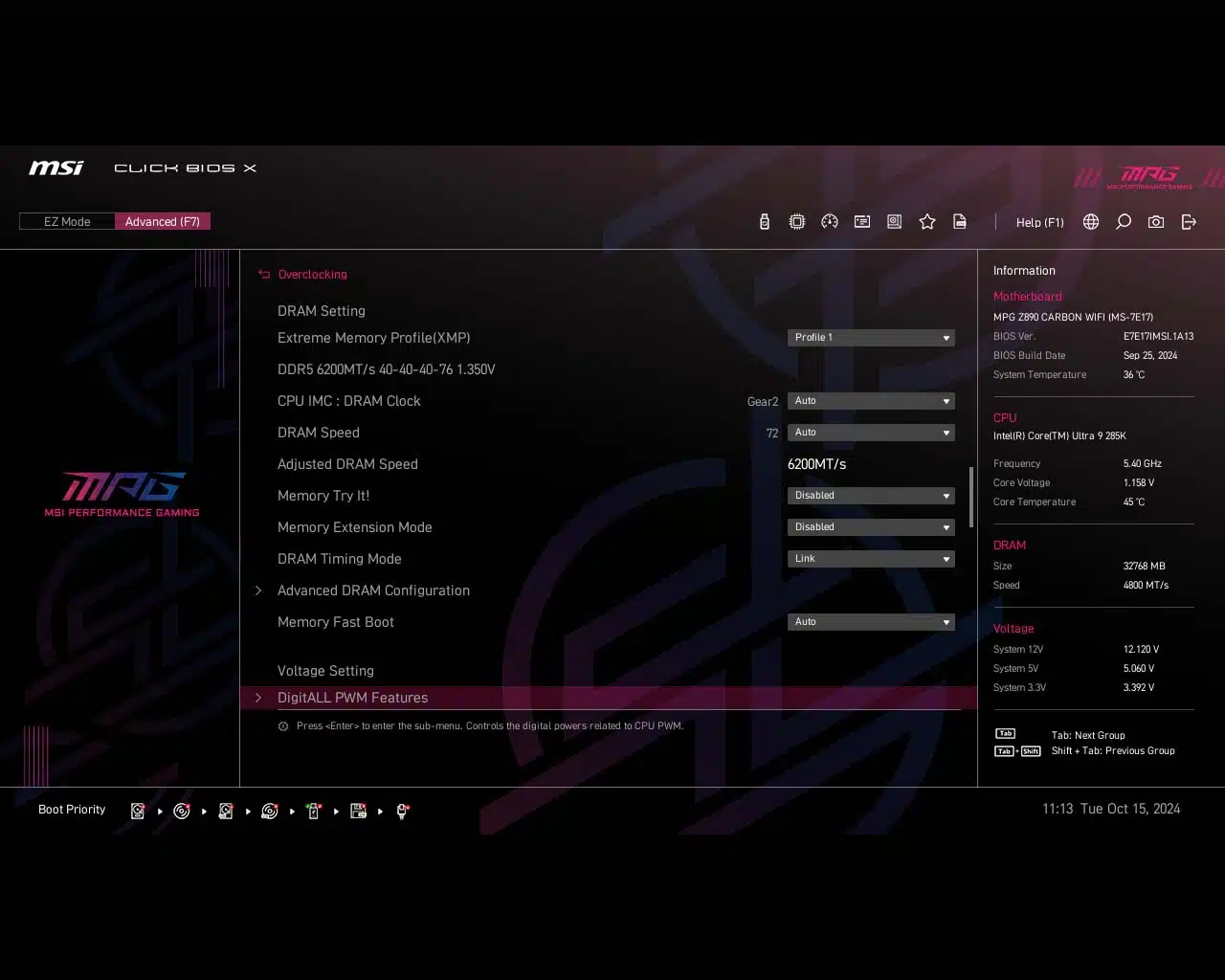Image resolution: width=1225 pixels, height=980 pixels.
Task: Select the third boot device, USB hard disk
Action: 226,811
